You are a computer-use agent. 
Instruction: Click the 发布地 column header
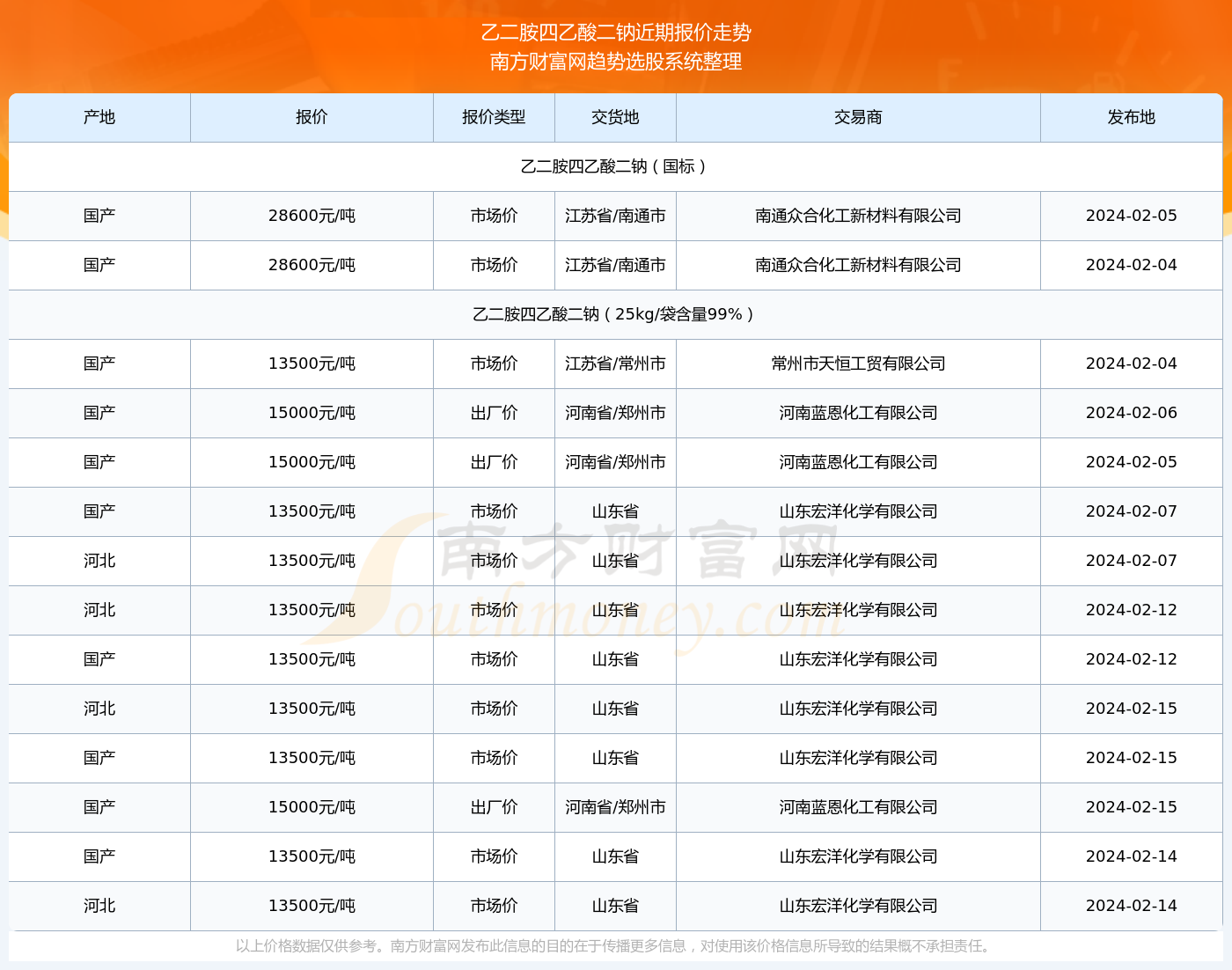(1131, 117)
